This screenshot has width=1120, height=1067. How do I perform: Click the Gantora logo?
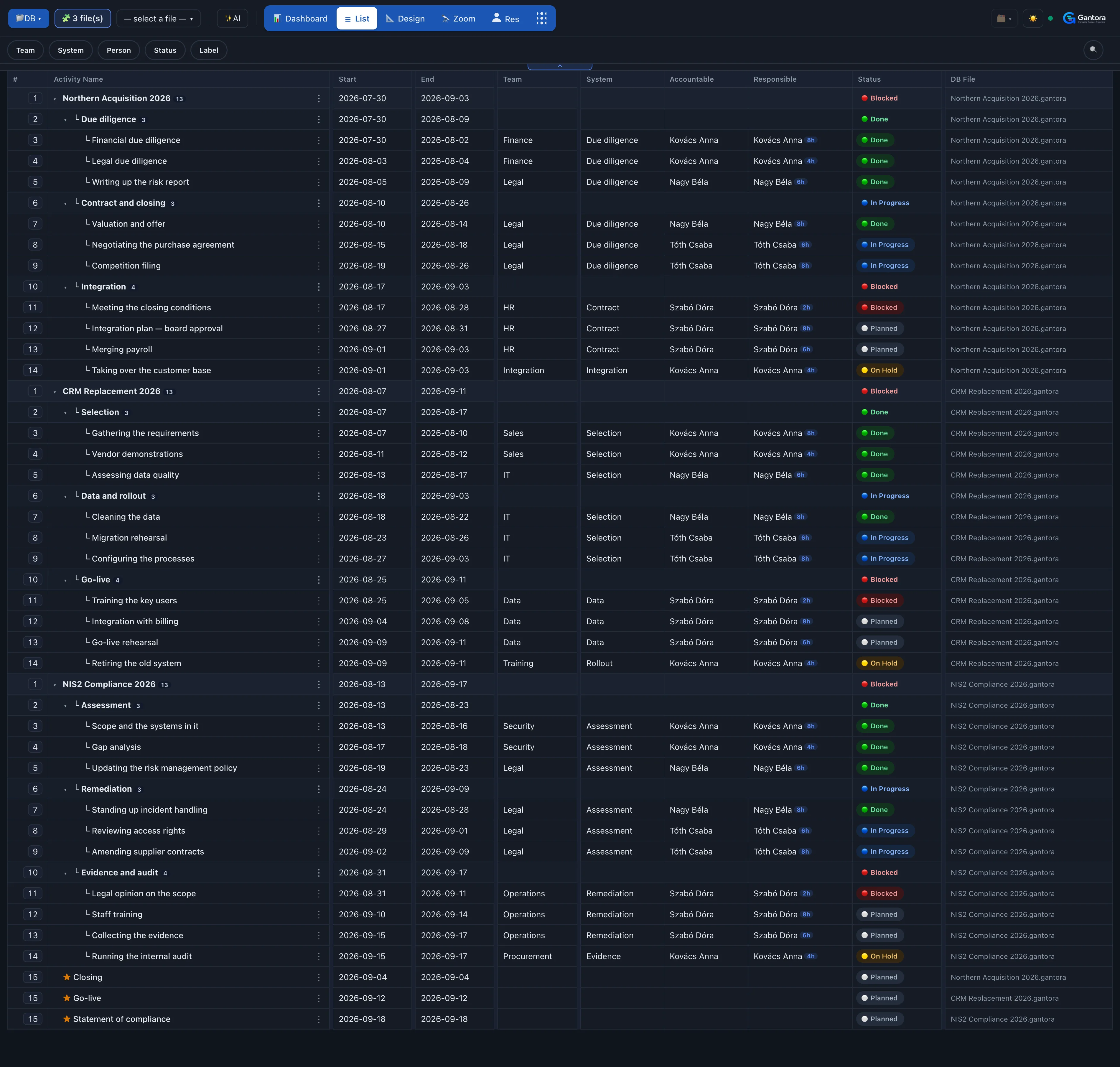point(1085,18)
